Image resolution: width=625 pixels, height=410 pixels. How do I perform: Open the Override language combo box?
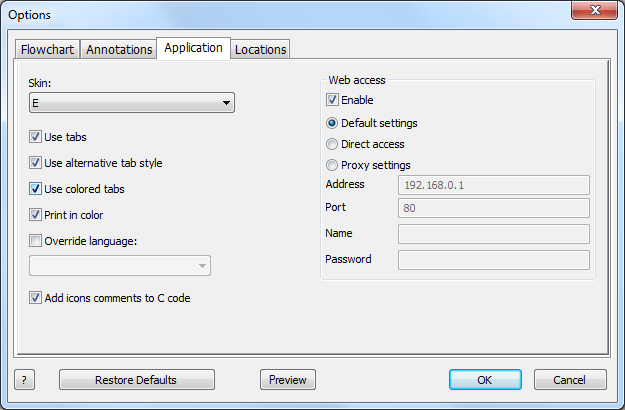(120, 266)
